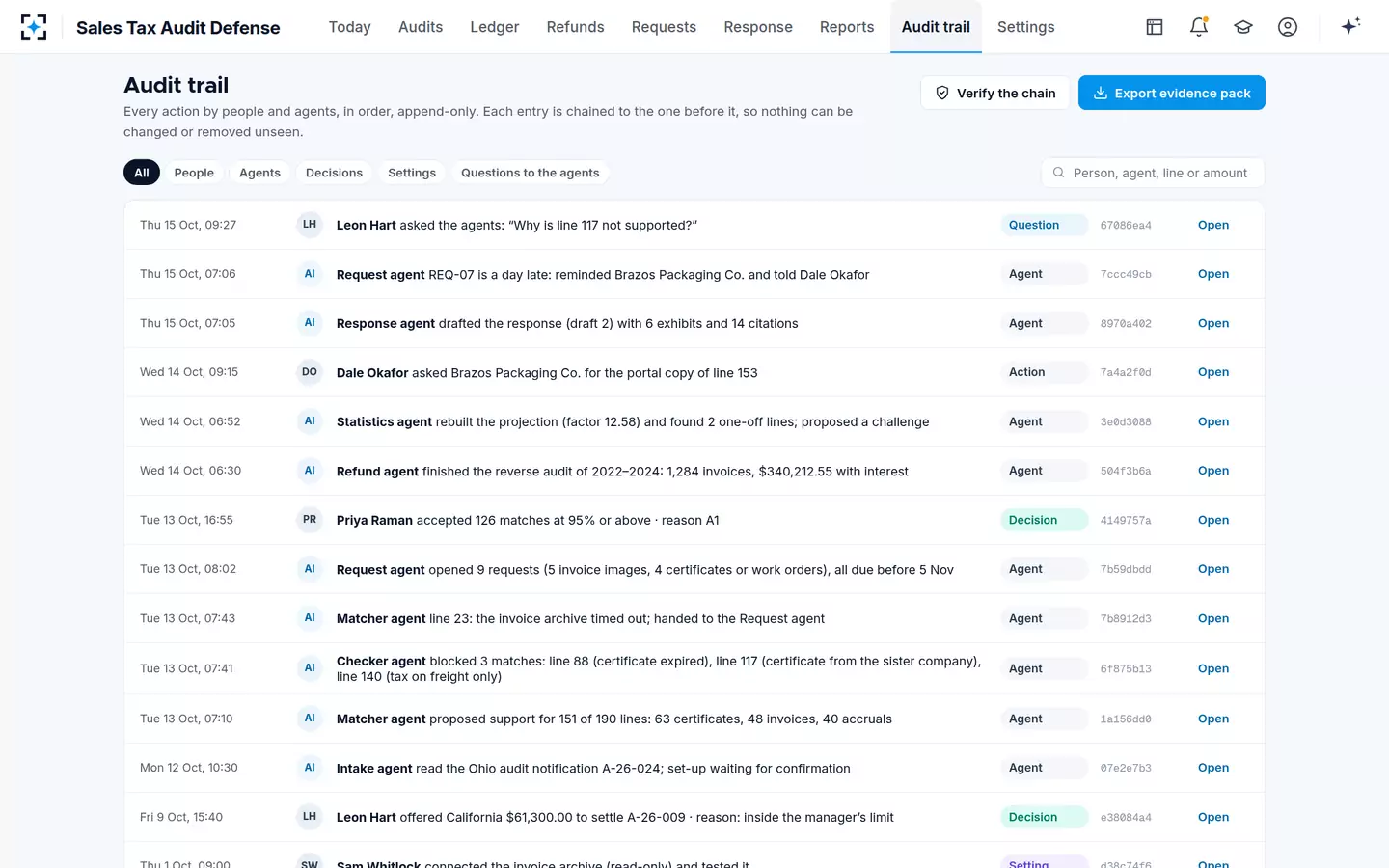Open the Reports tab
This screenshot has height=868, width=1389.
click(x=847, y=27)
